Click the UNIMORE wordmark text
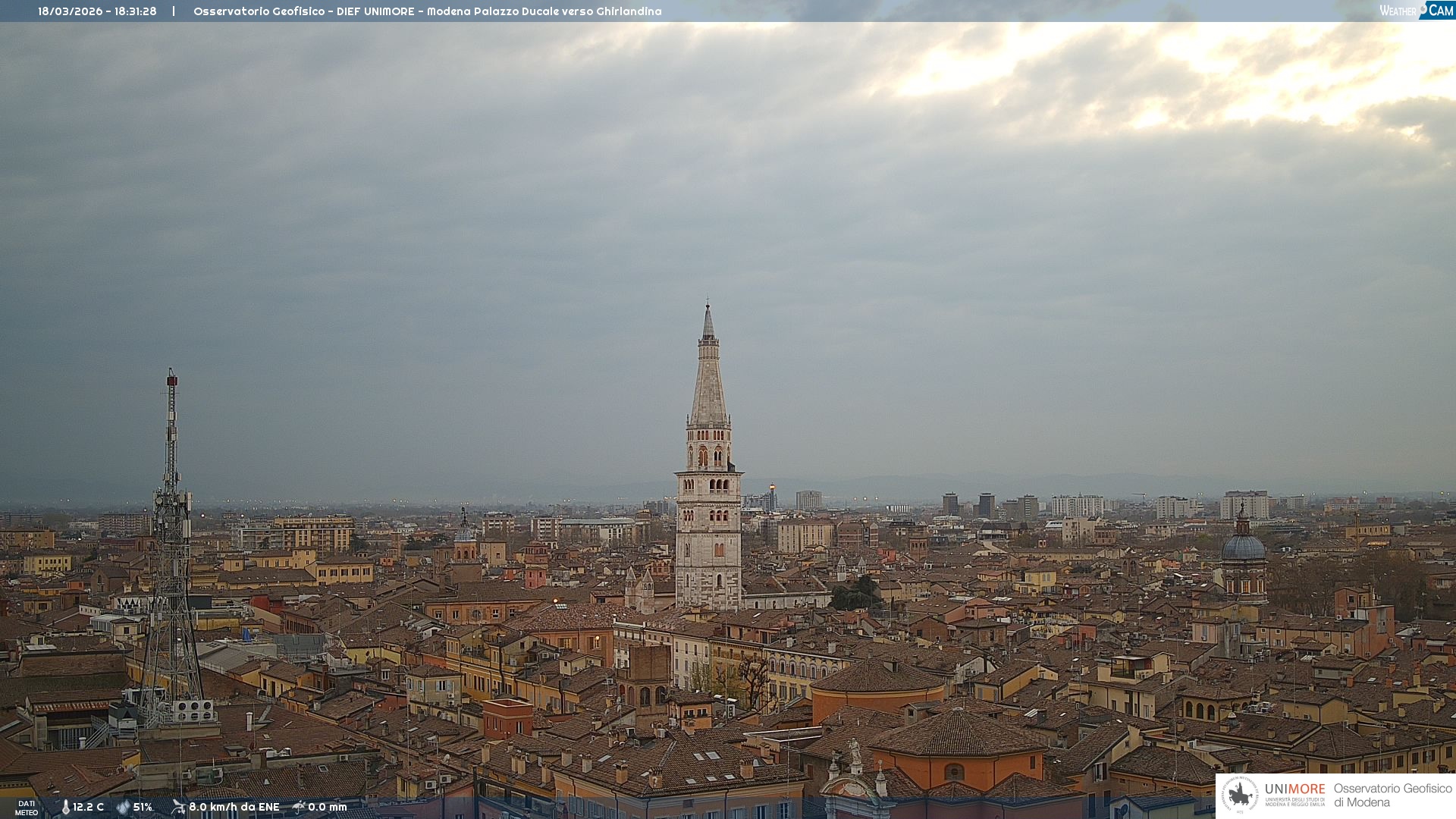Image resolution: width=1456 pixels, height=819 pixels. point(1294,789)
